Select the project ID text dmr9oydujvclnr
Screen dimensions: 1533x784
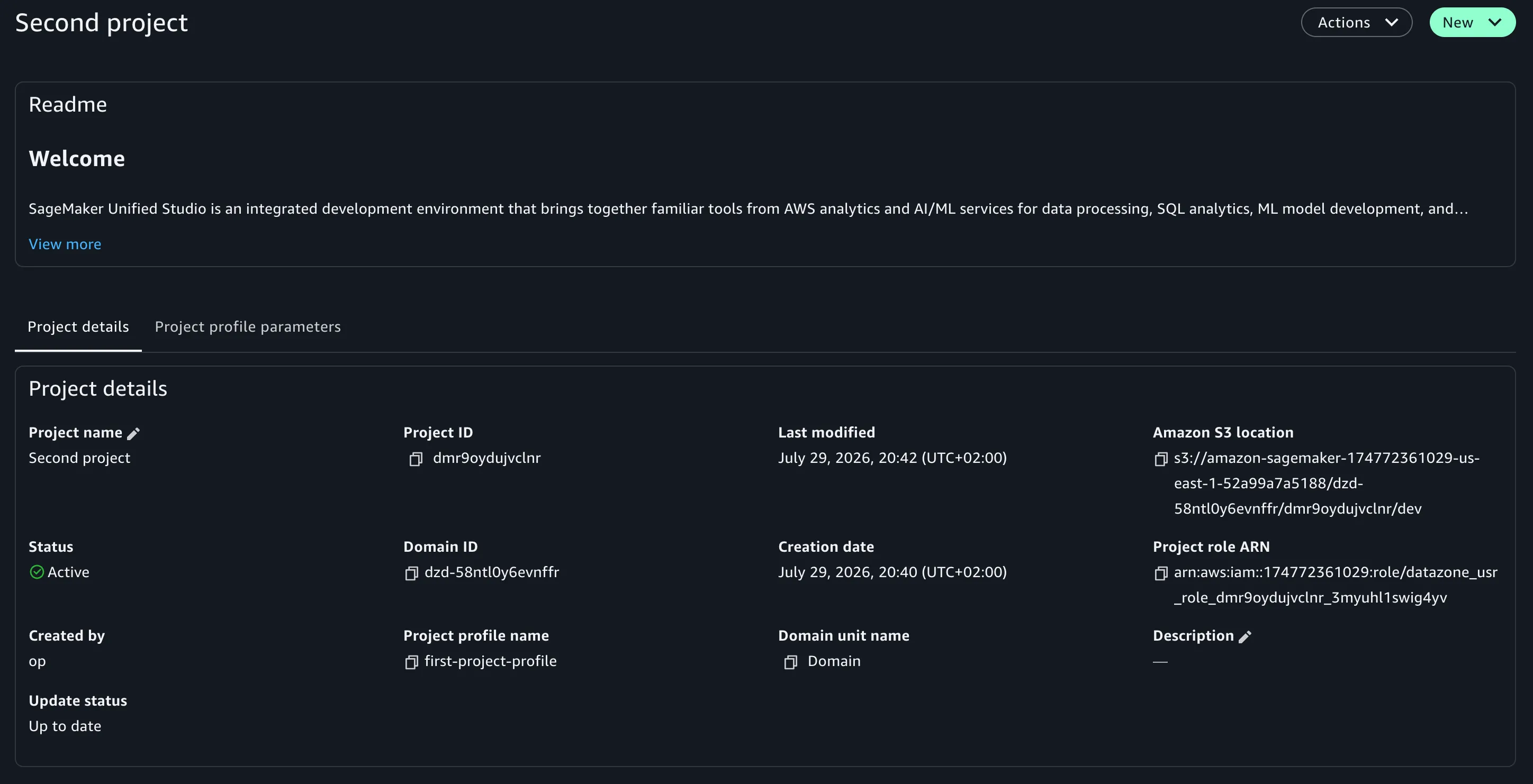click(487, 458)
